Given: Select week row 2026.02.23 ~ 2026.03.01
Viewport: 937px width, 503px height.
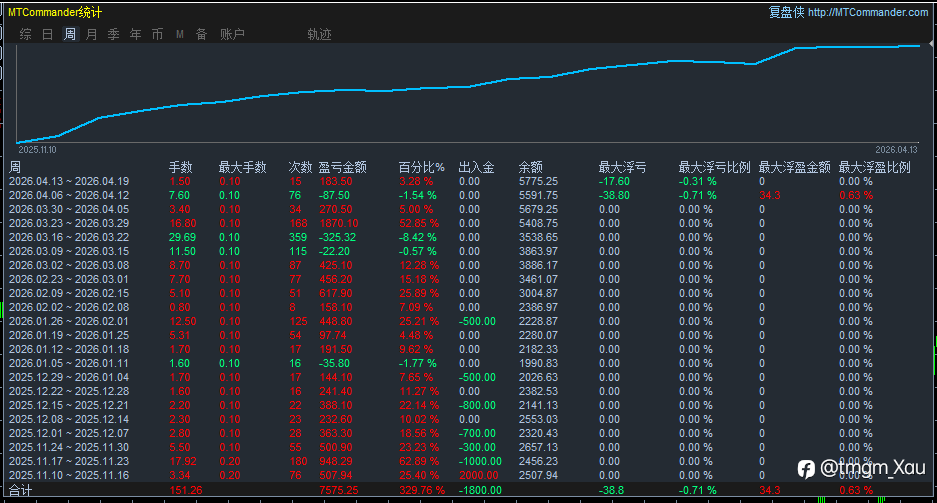Looking at the screenshot, I should [x=468, y=279].
